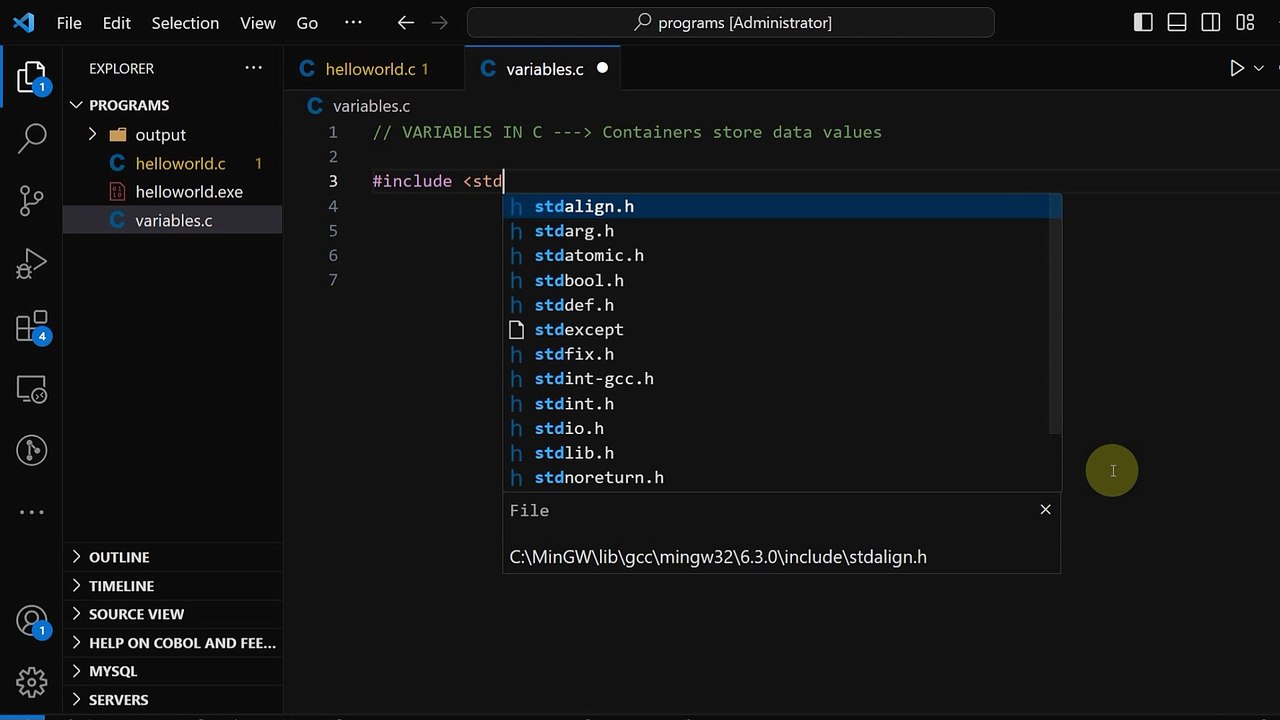Select variables.c in the explorer
This screenshot has width=1280, height=720.
click(x=173, y=220)
